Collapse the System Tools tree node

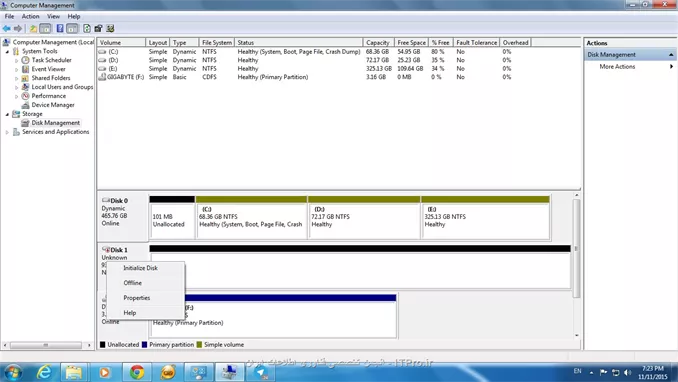coord(7,51)
